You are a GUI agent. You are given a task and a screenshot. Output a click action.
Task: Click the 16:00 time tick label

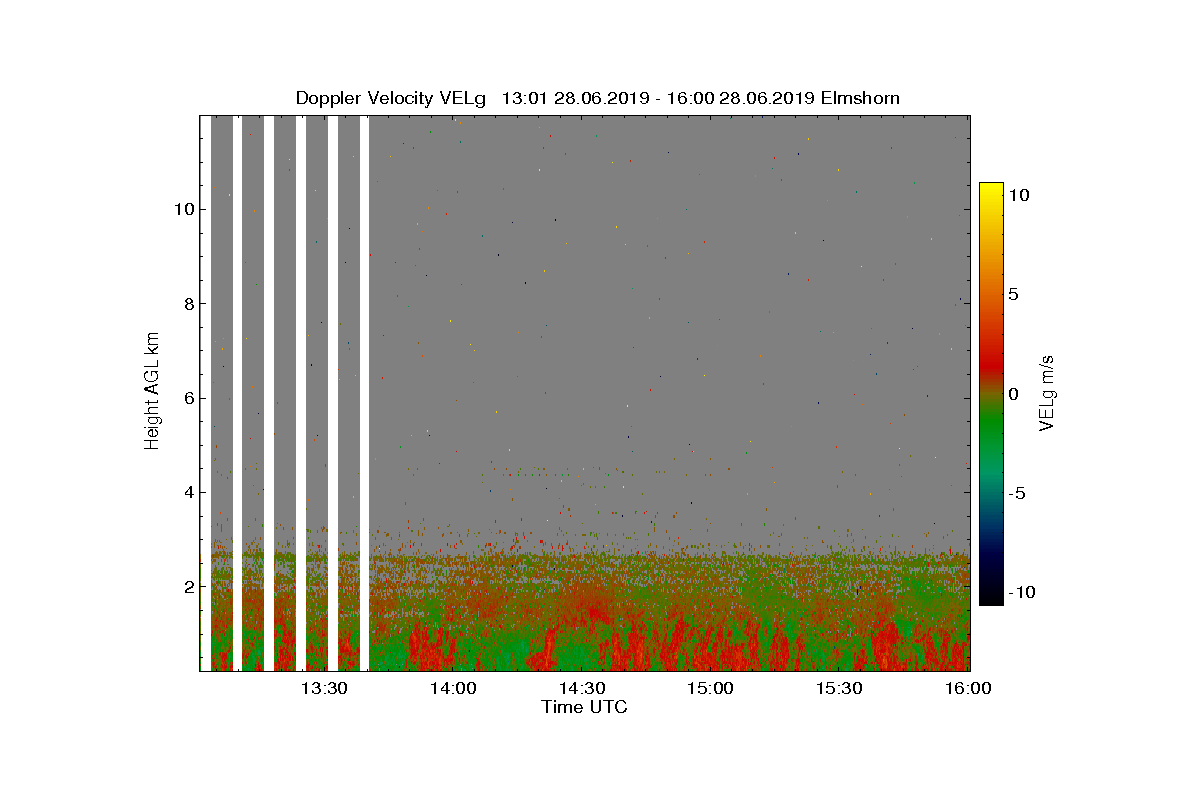click(969, 688)
